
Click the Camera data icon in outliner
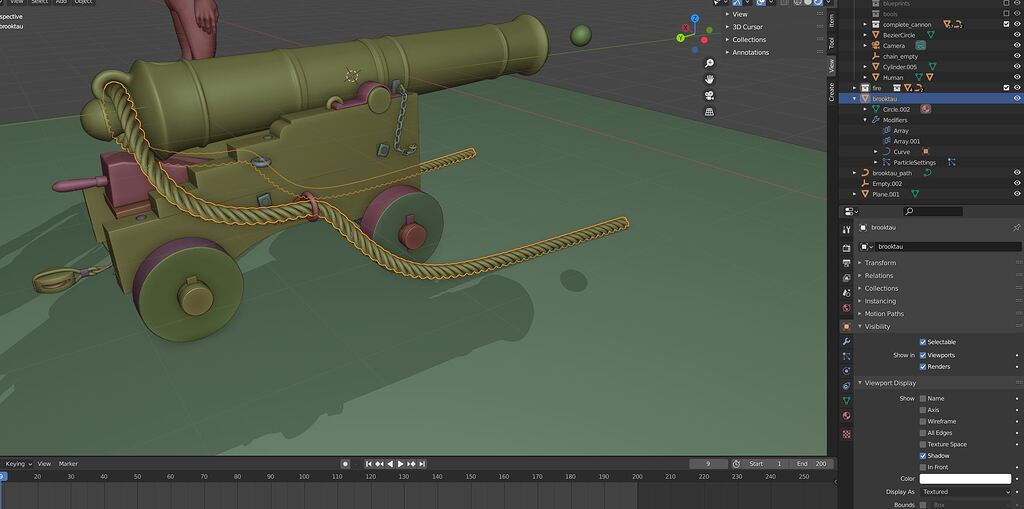921,46
